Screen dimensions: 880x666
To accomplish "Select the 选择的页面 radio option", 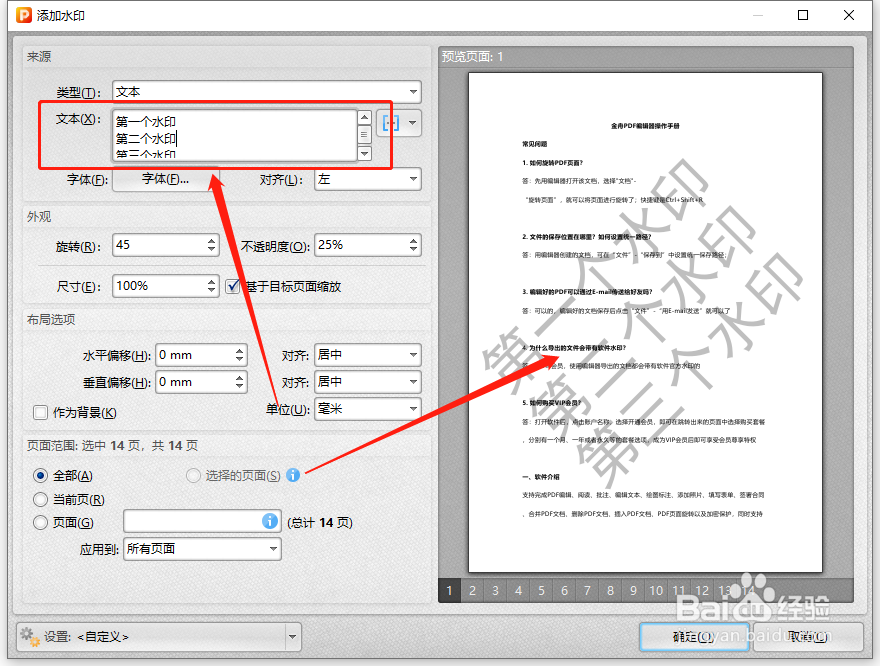I will tap(193, 476).
